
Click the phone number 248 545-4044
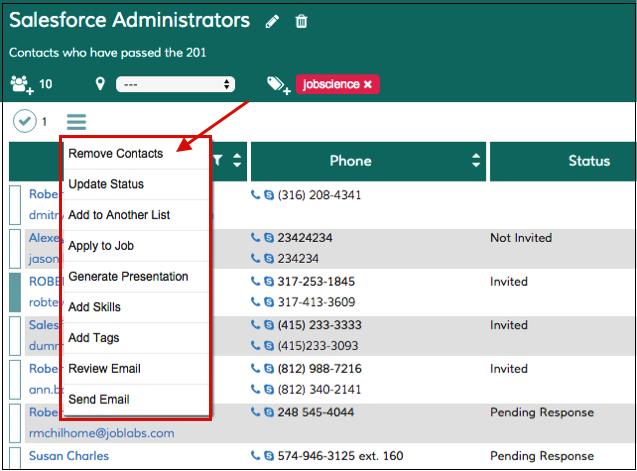pyautogui.click(x=316, y=412)
